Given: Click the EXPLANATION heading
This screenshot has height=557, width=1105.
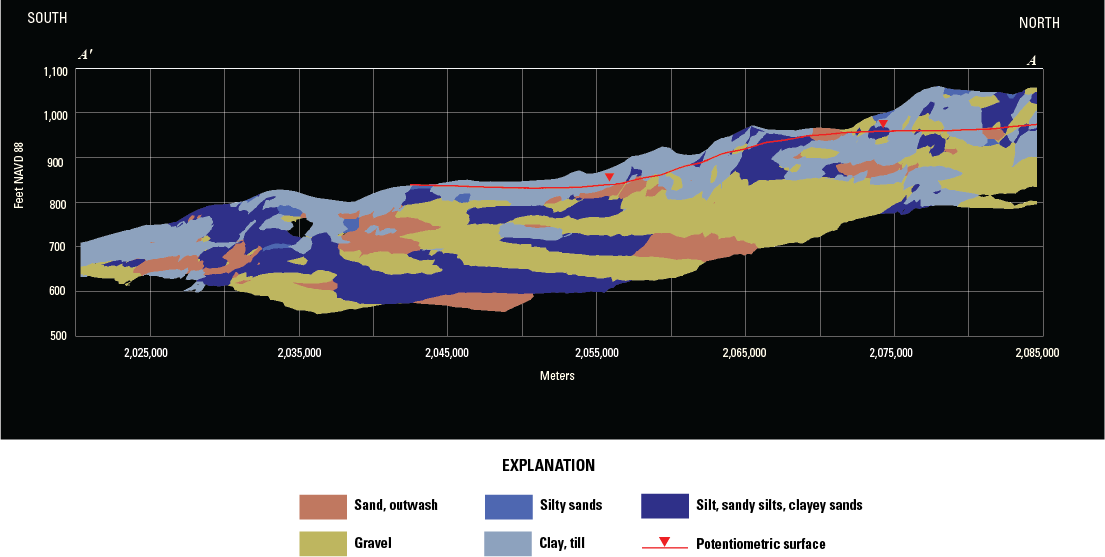Looking at the screenshot, I should click(x=548, y=466).
